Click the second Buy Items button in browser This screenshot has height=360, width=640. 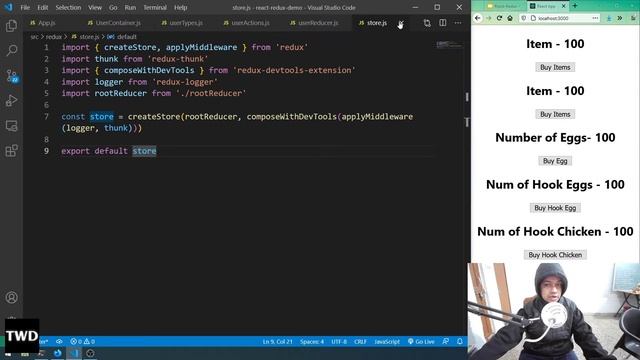click(x=555, y=114)
